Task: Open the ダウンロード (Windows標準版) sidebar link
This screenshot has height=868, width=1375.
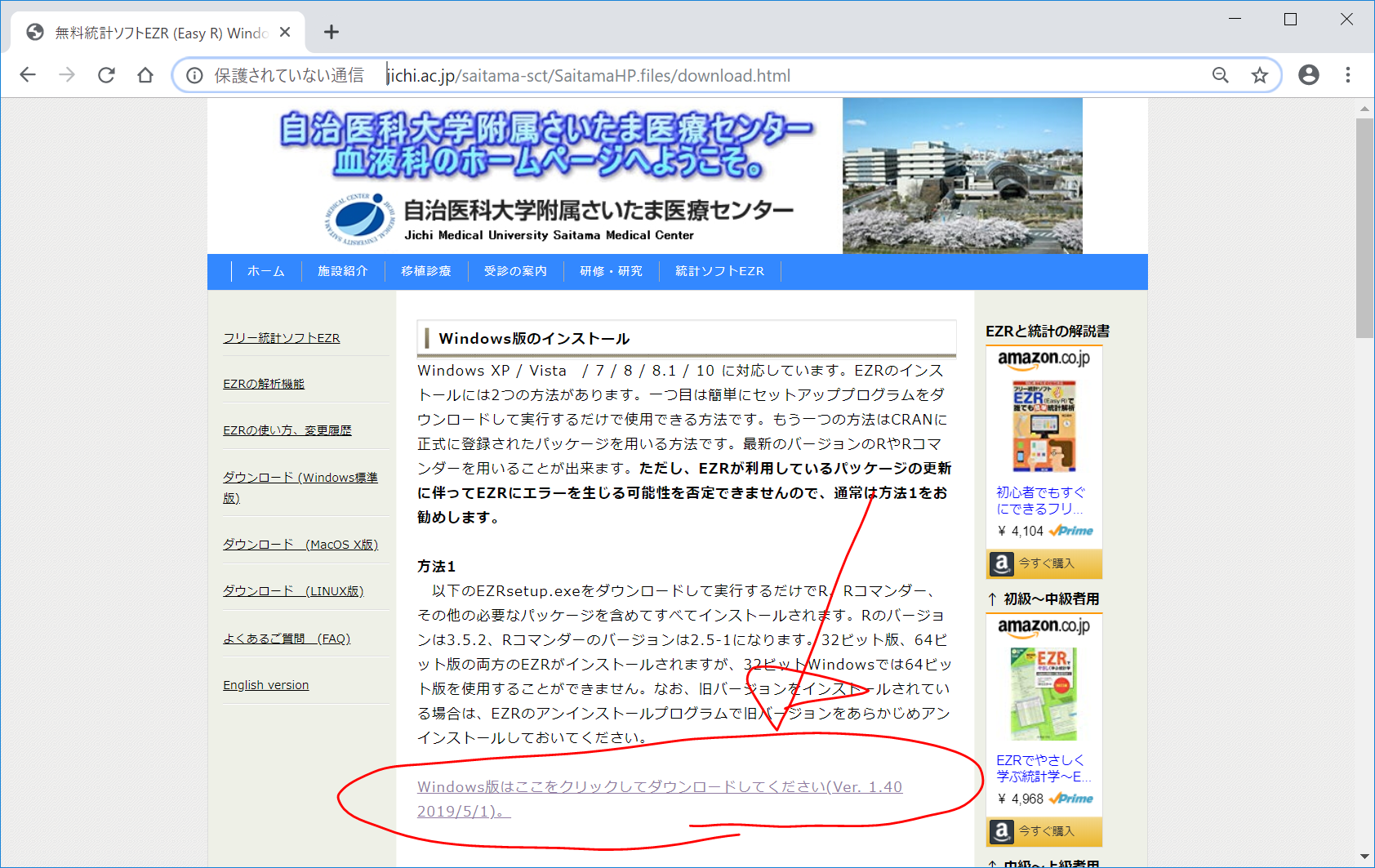Action: pos(300,487)
